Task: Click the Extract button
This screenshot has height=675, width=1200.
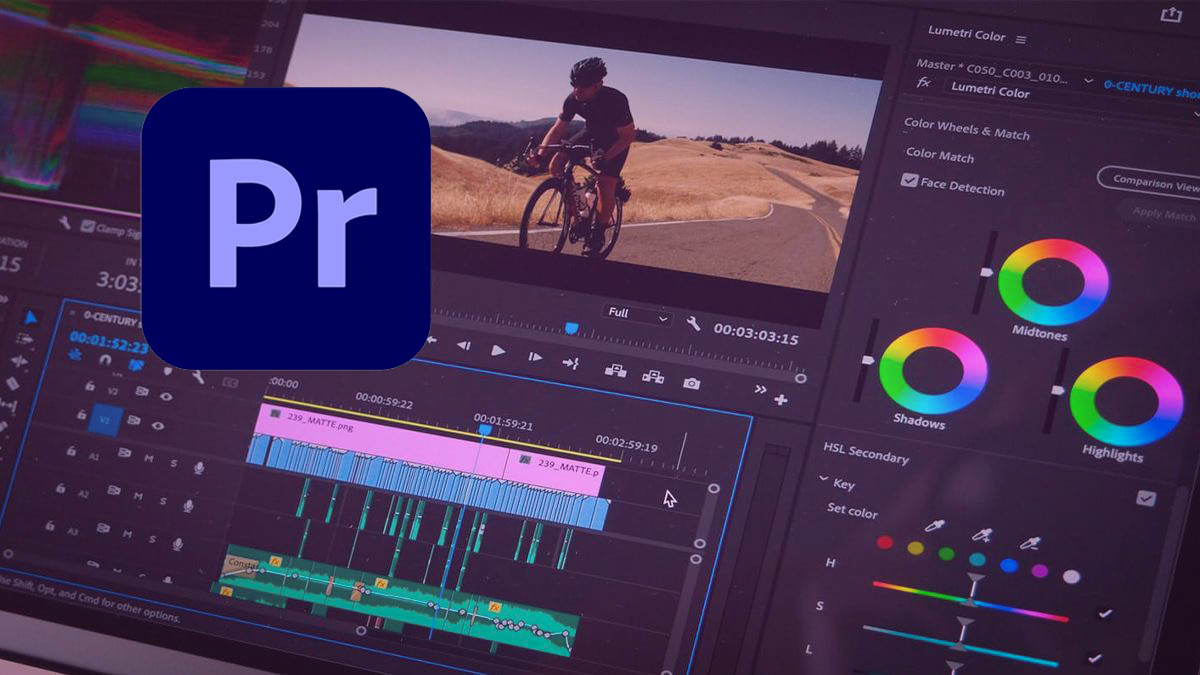Action: click(x=653, y=376)
